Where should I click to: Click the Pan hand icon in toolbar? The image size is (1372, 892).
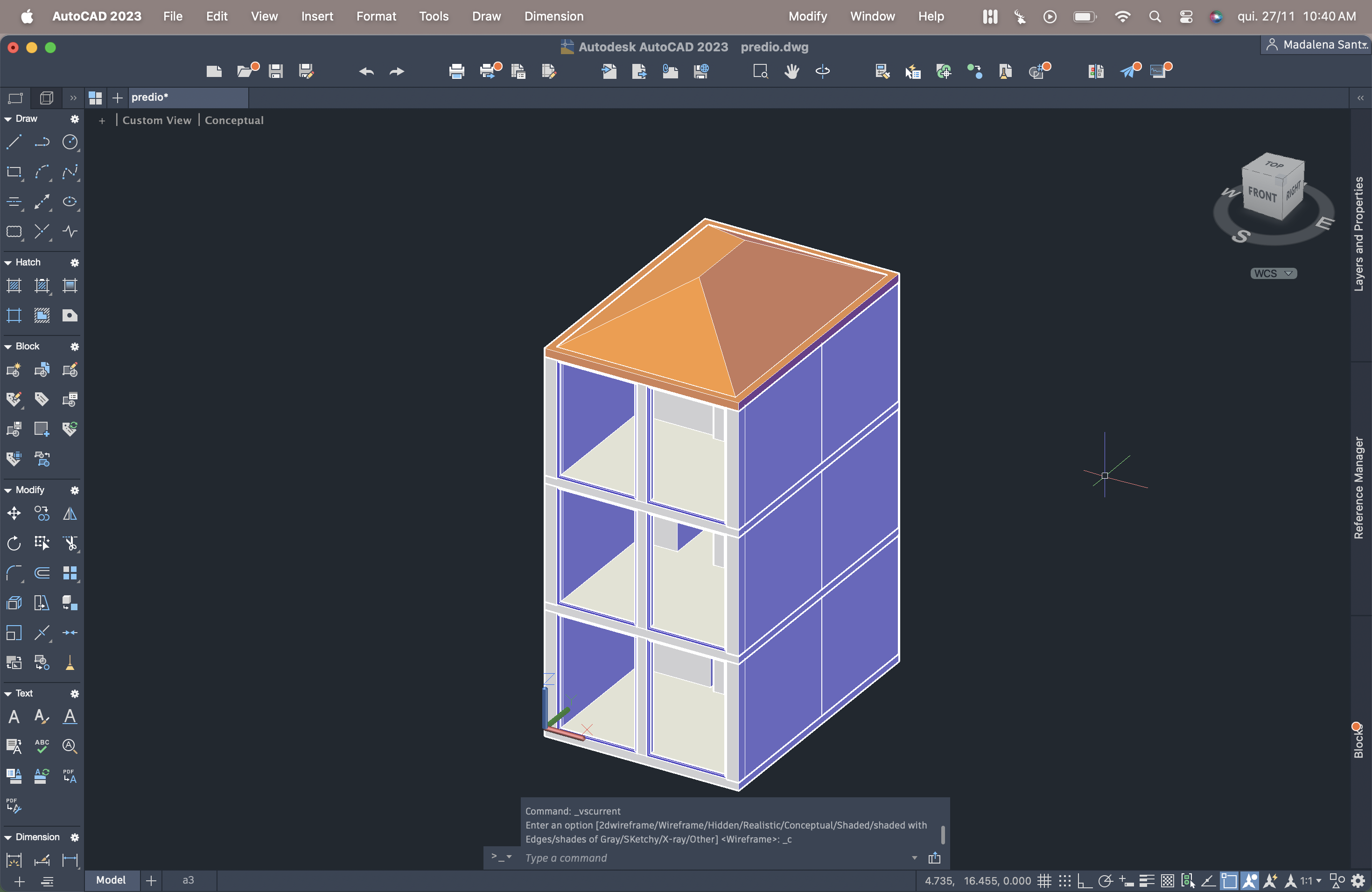pyautogui.click(x=791, y=71)
